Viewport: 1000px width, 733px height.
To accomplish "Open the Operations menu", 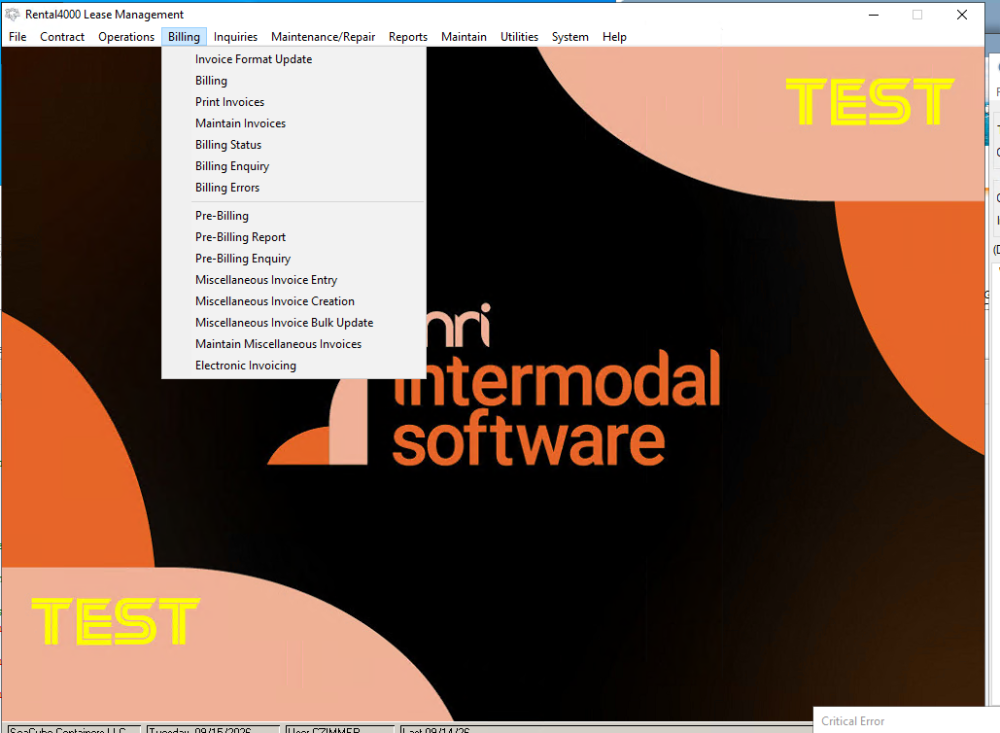I will 126,37.
